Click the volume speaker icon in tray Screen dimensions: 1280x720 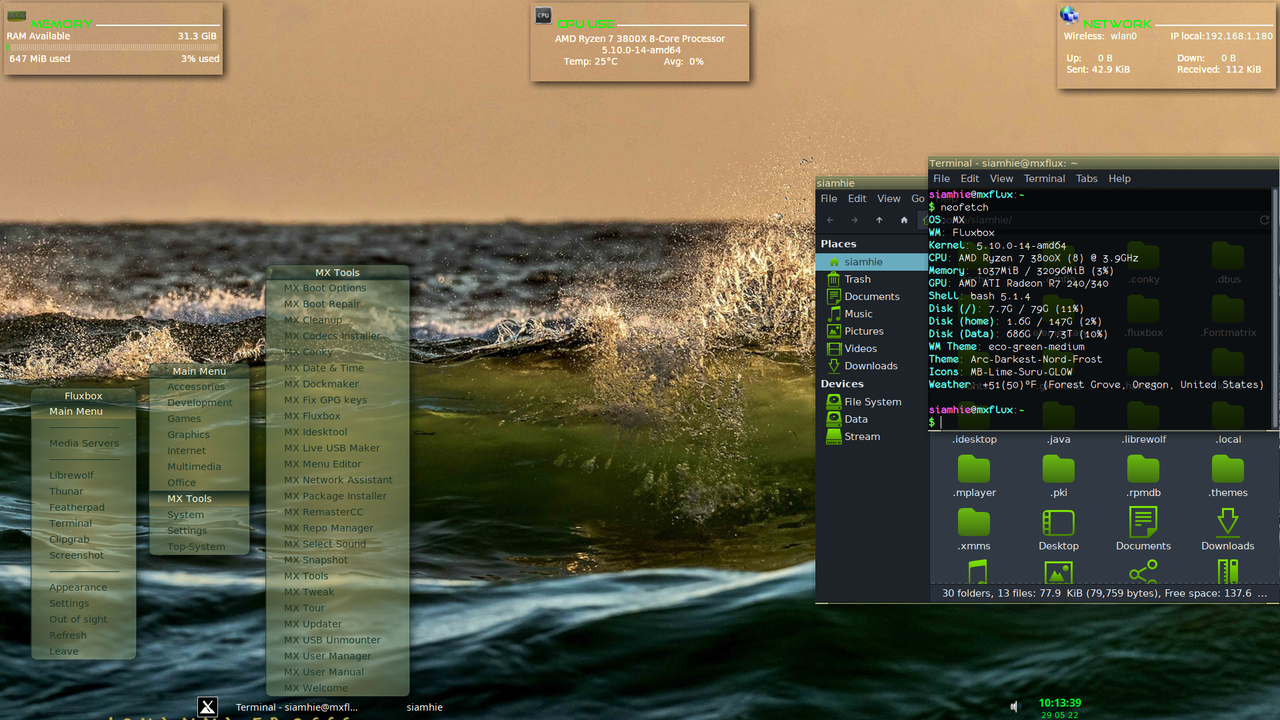(x=1015, y=706)
